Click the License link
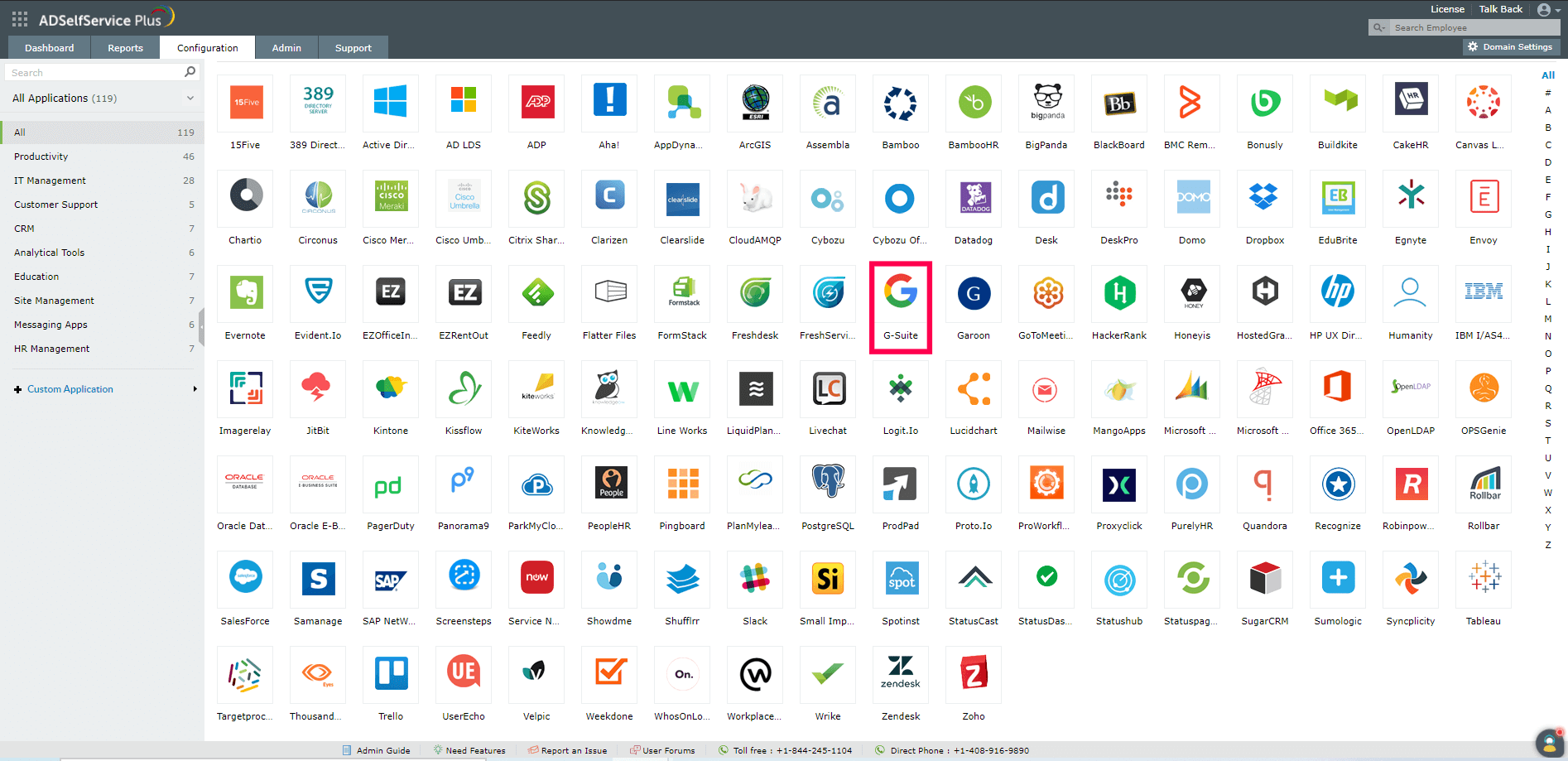Image resolution: width=1568 pixels, height=761 pixels. [x=1447, y=9]
